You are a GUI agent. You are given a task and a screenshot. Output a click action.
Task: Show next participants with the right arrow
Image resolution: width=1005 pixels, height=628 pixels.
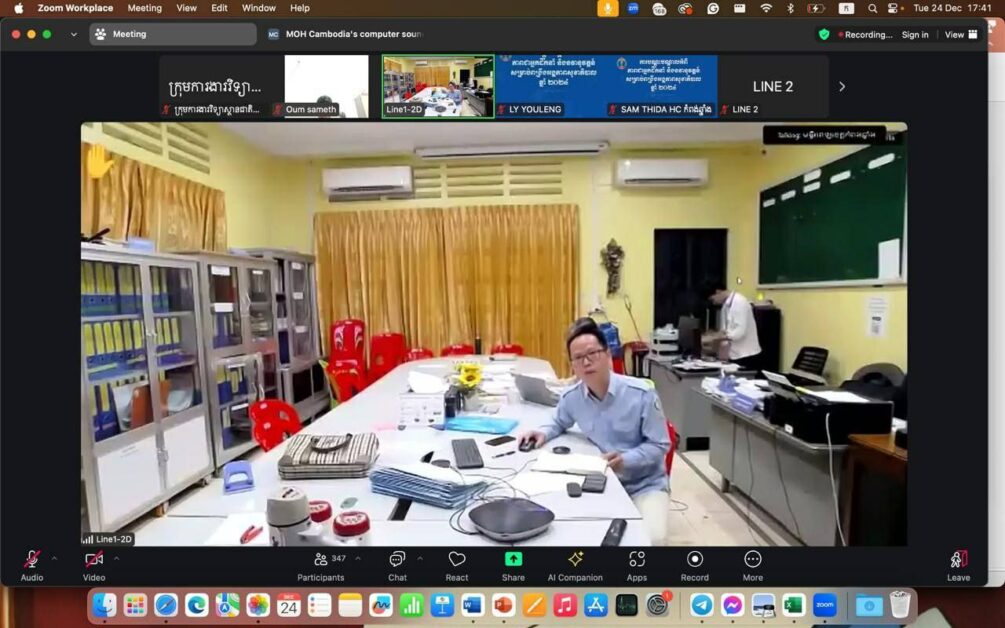click(x=842, y=86)
